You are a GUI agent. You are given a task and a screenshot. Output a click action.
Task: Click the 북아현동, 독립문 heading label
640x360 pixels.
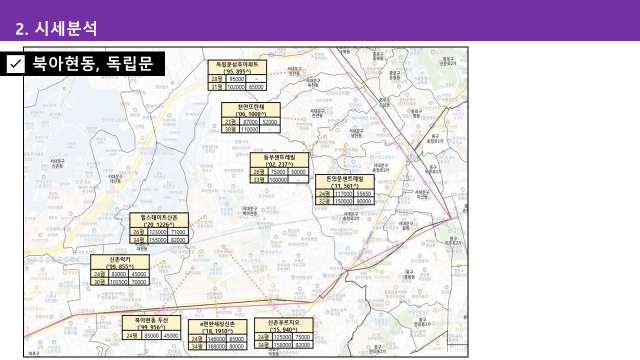(93, 63)
